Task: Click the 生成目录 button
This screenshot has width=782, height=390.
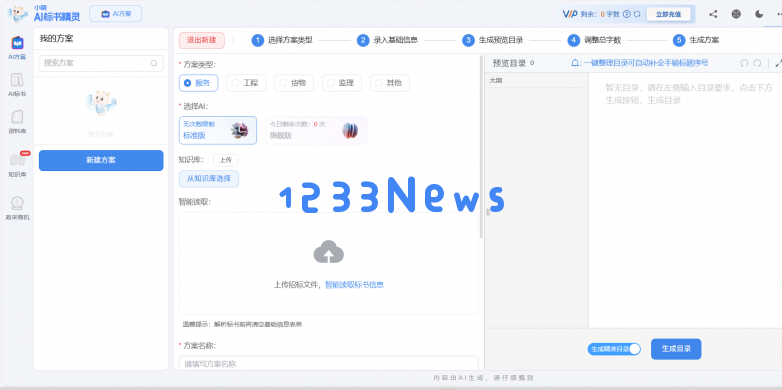Action: 676,349
